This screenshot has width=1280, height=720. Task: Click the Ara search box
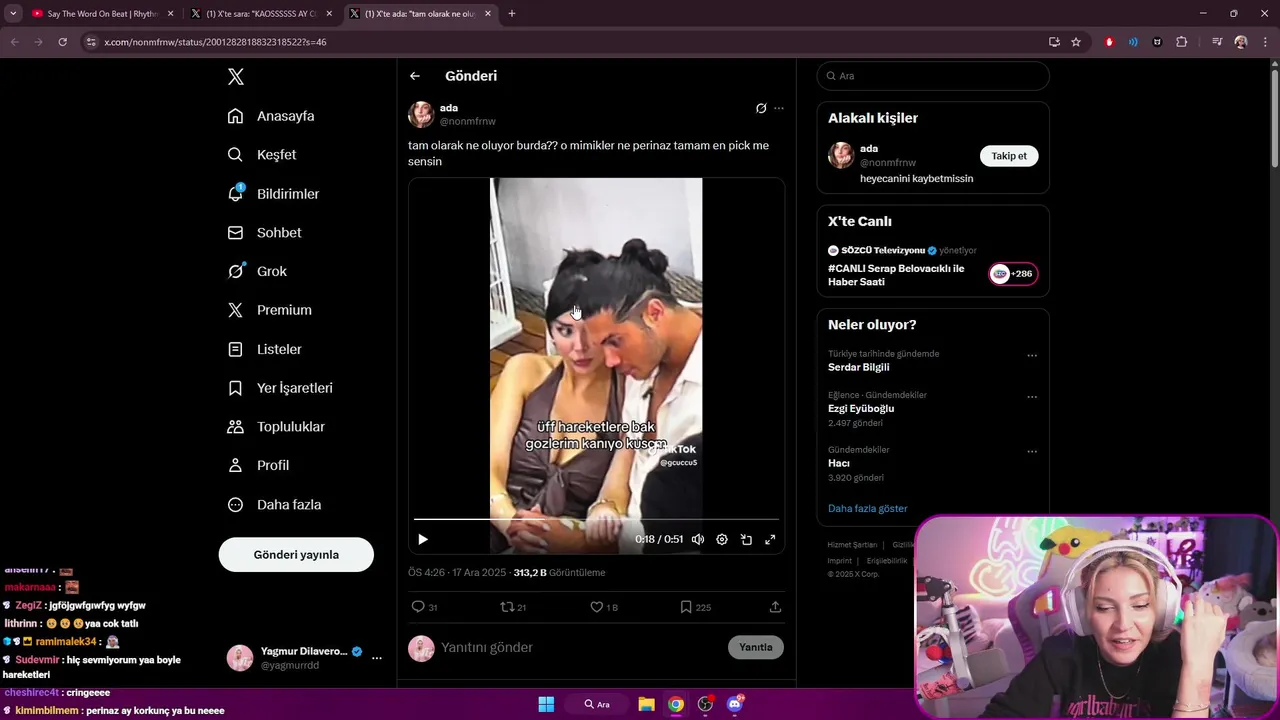[933, 76]
